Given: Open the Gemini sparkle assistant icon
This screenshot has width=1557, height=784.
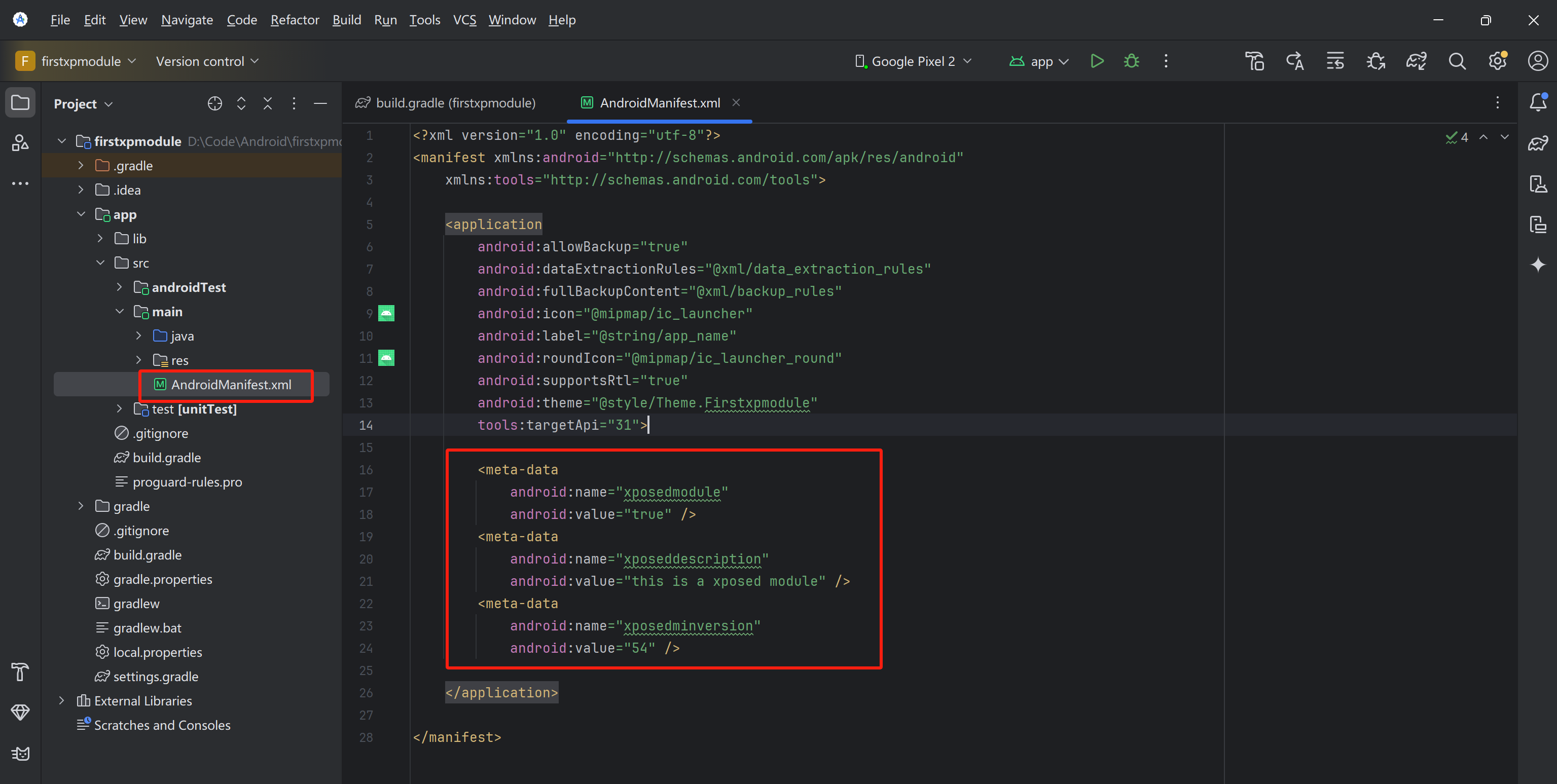Looking at the screenshot, I should [x=1538, y=265].
